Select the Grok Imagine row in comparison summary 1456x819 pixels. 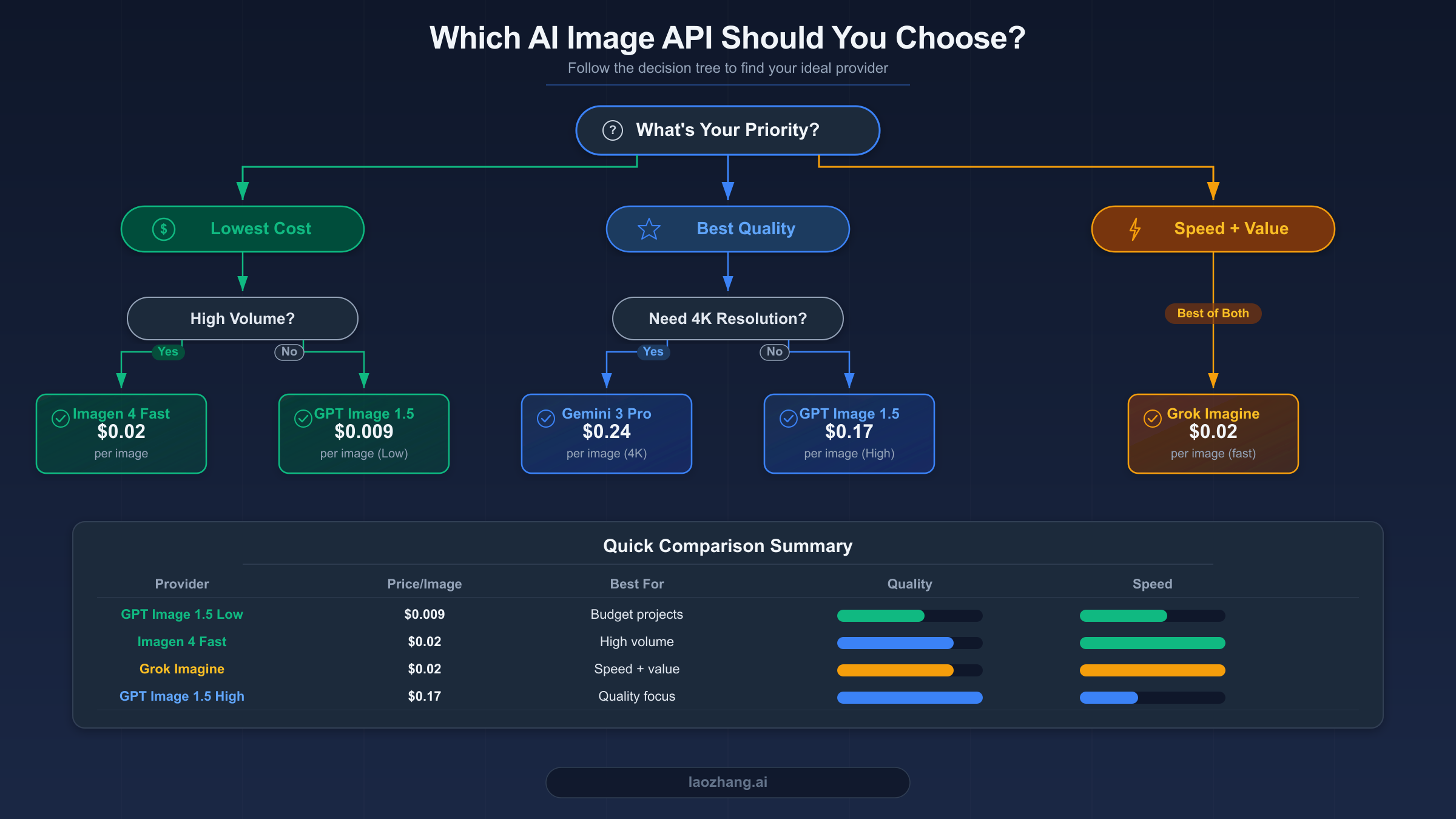point(182,669)
